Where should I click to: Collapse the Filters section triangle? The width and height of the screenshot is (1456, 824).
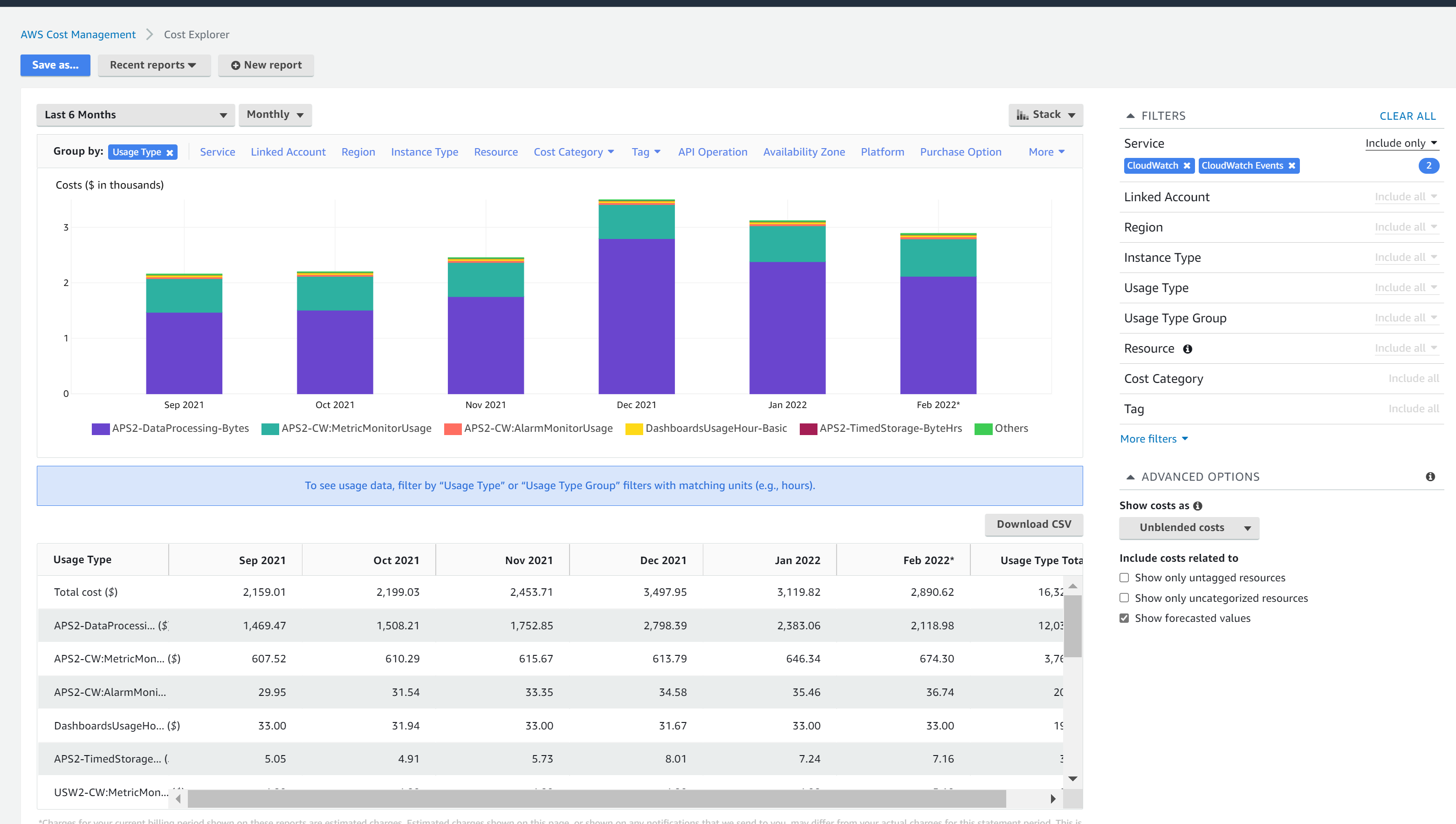[x=1130, y=116]
